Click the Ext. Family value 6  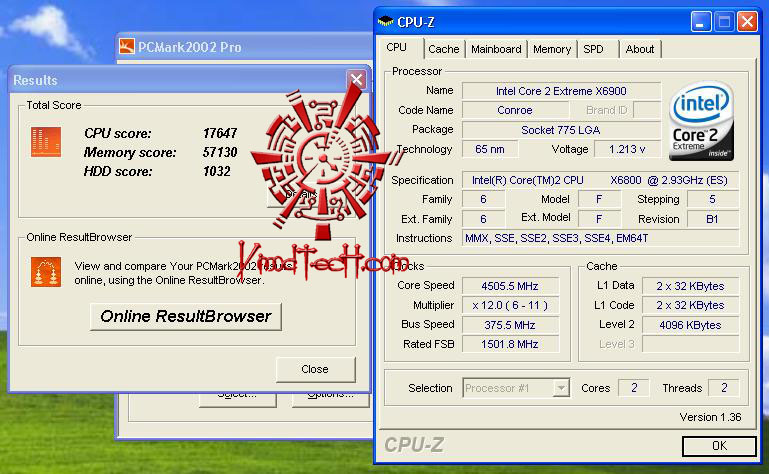click(483, 219)
